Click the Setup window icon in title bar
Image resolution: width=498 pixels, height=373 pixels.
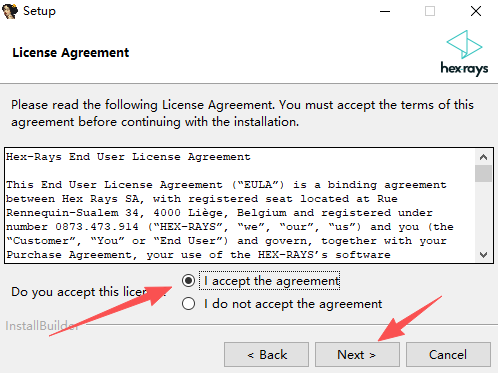[x=10, y=11]
